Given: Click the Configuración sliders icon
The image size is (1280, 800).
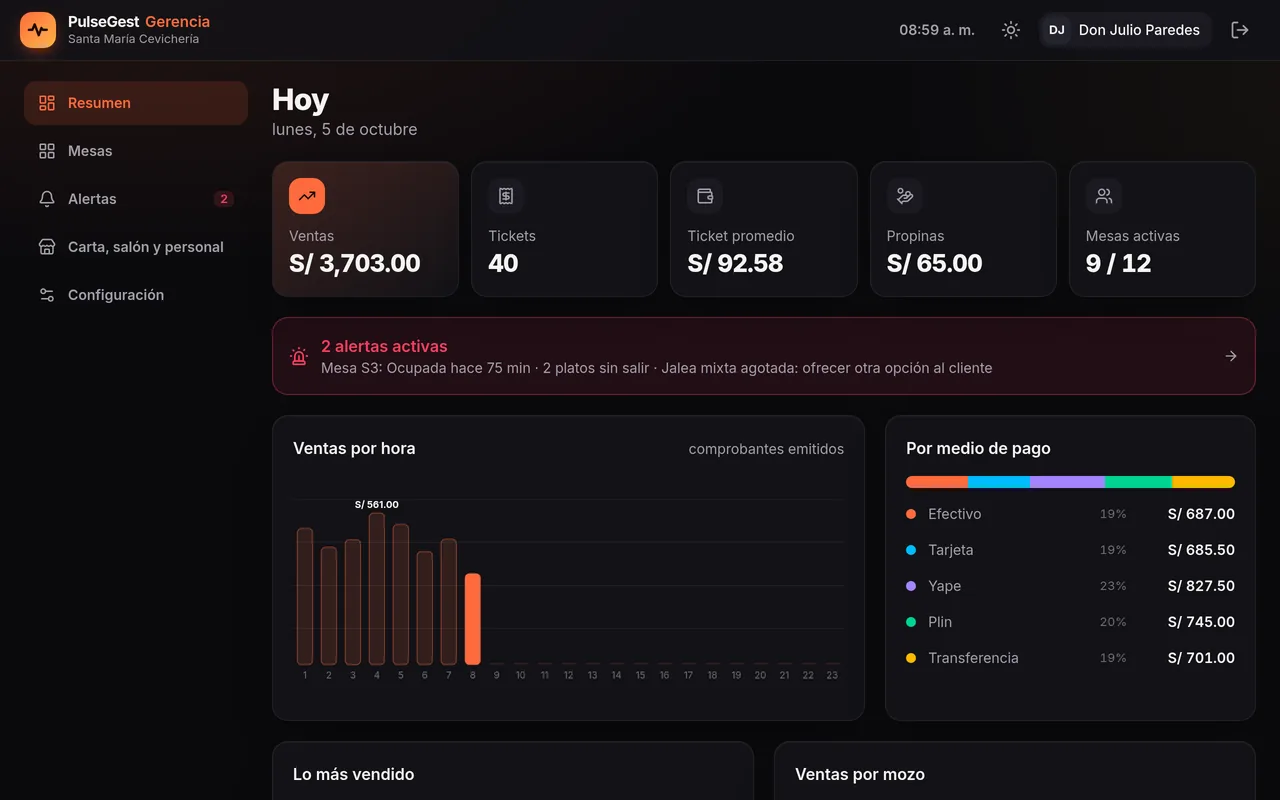Looking at the screenshot, I should (x=47, y=295).
